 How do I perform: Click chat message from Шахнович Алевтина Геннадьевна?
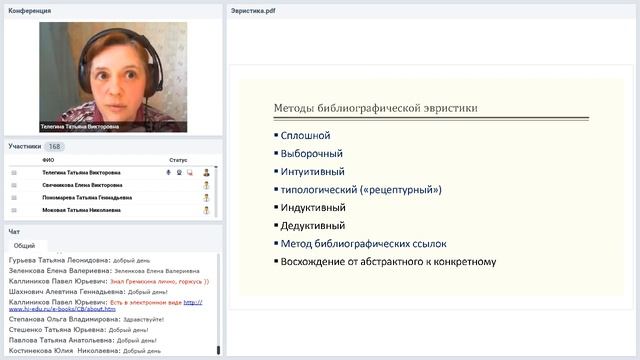click(88, 292)
